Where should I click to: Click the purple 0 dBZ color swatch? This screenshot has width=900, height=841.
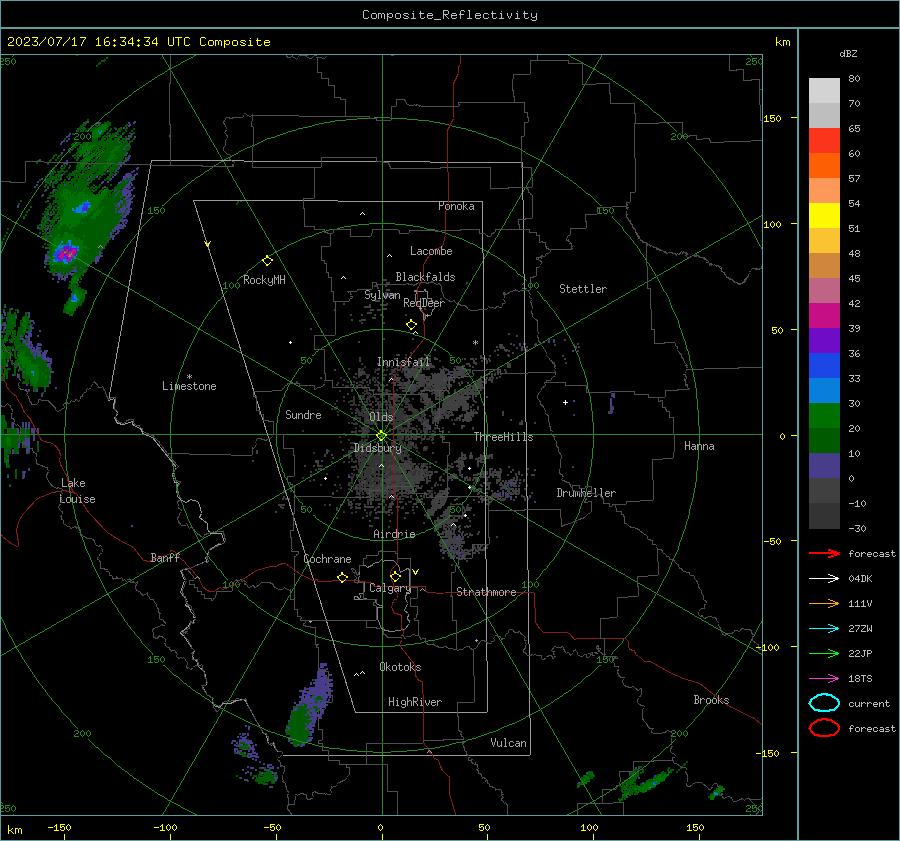pyautogui.click(x=824, y=466)
